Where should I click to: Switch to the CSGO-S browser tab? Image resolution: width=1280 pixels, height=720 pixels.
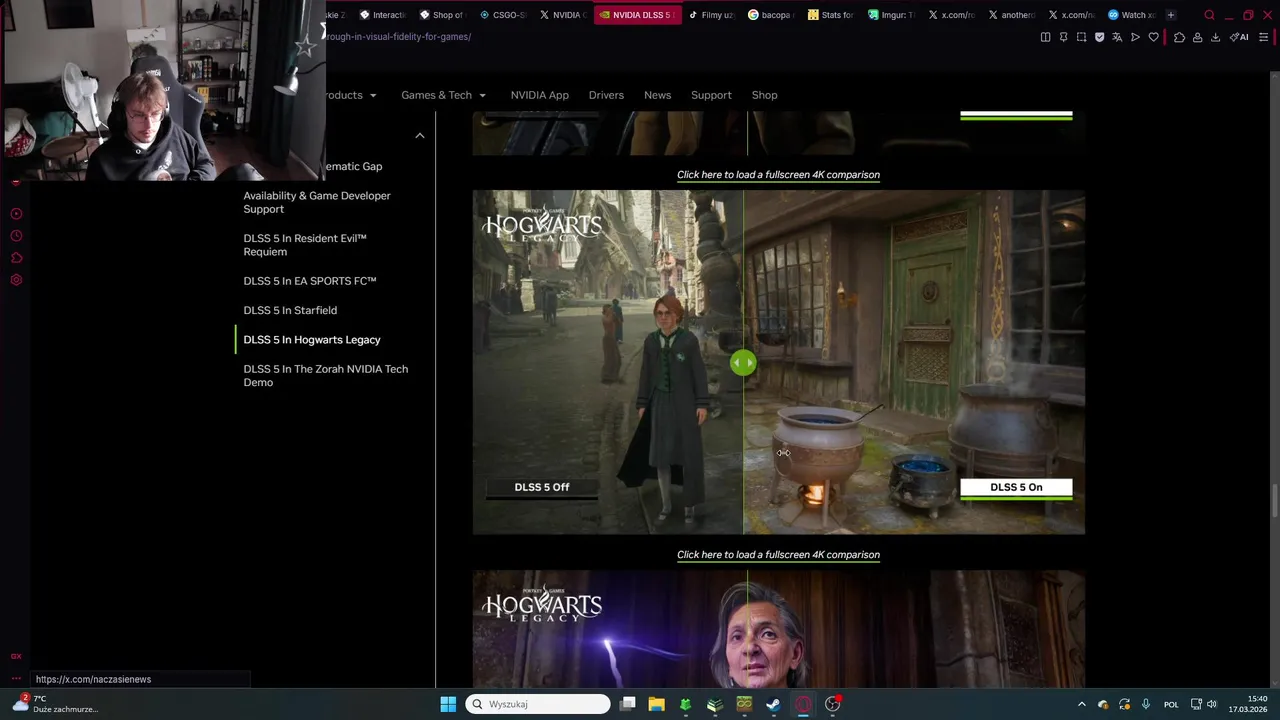(x=502, y=15)
